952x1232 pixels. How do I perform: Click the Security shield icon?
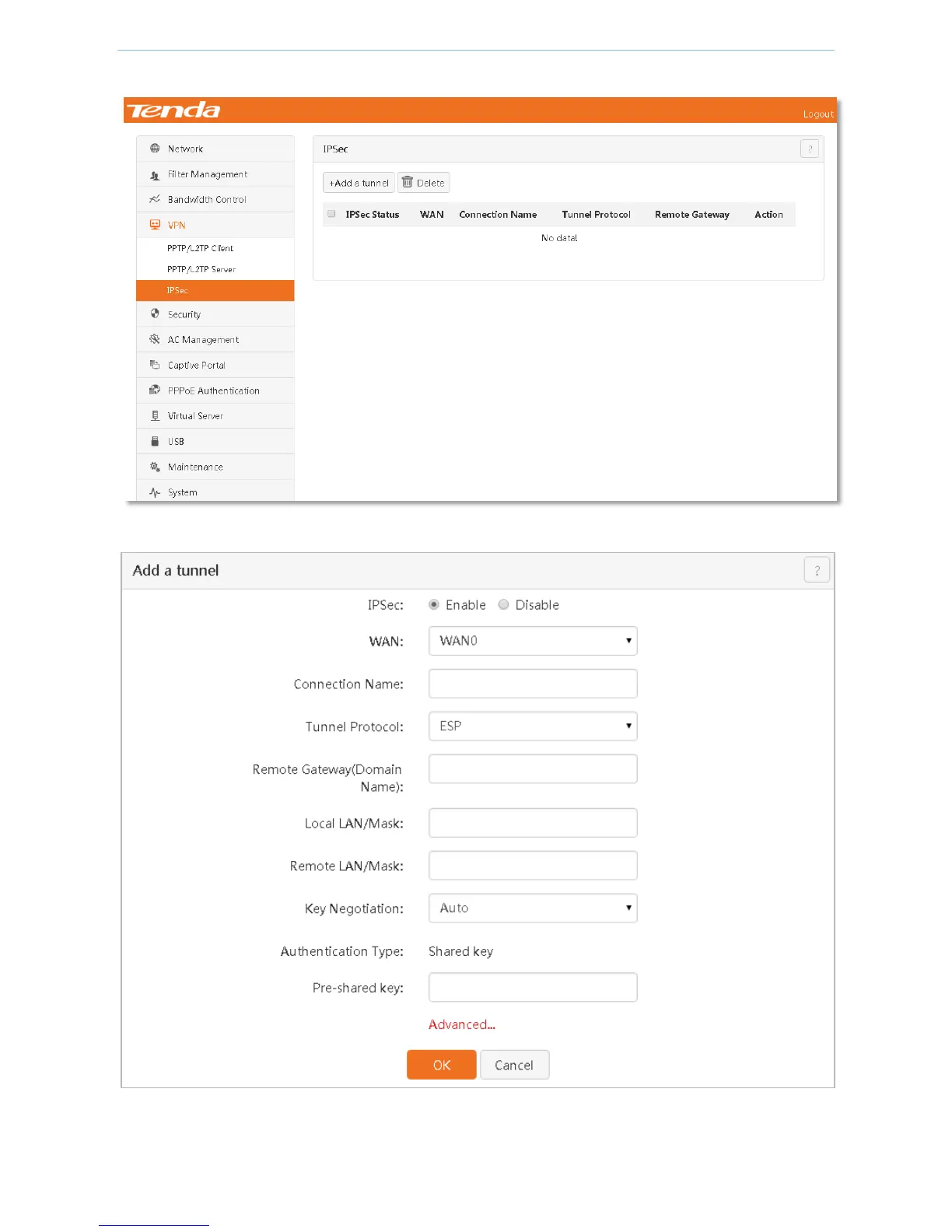(x=155, y=314)
